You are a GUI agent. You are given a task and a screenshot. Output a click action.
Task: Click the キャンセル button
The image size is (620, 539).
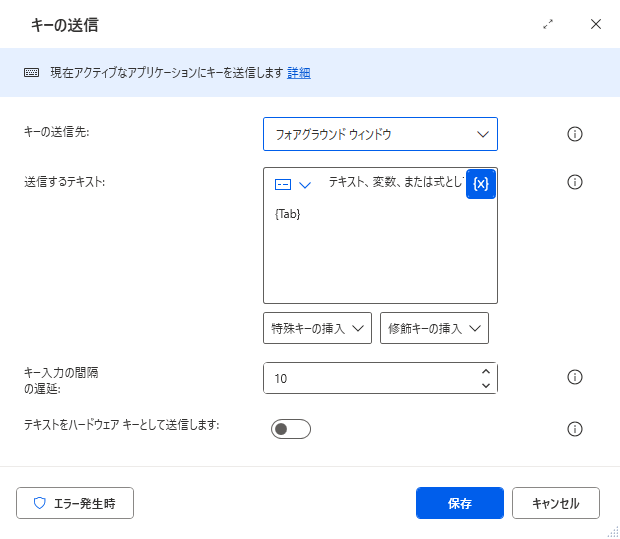(x=556, y=503)
